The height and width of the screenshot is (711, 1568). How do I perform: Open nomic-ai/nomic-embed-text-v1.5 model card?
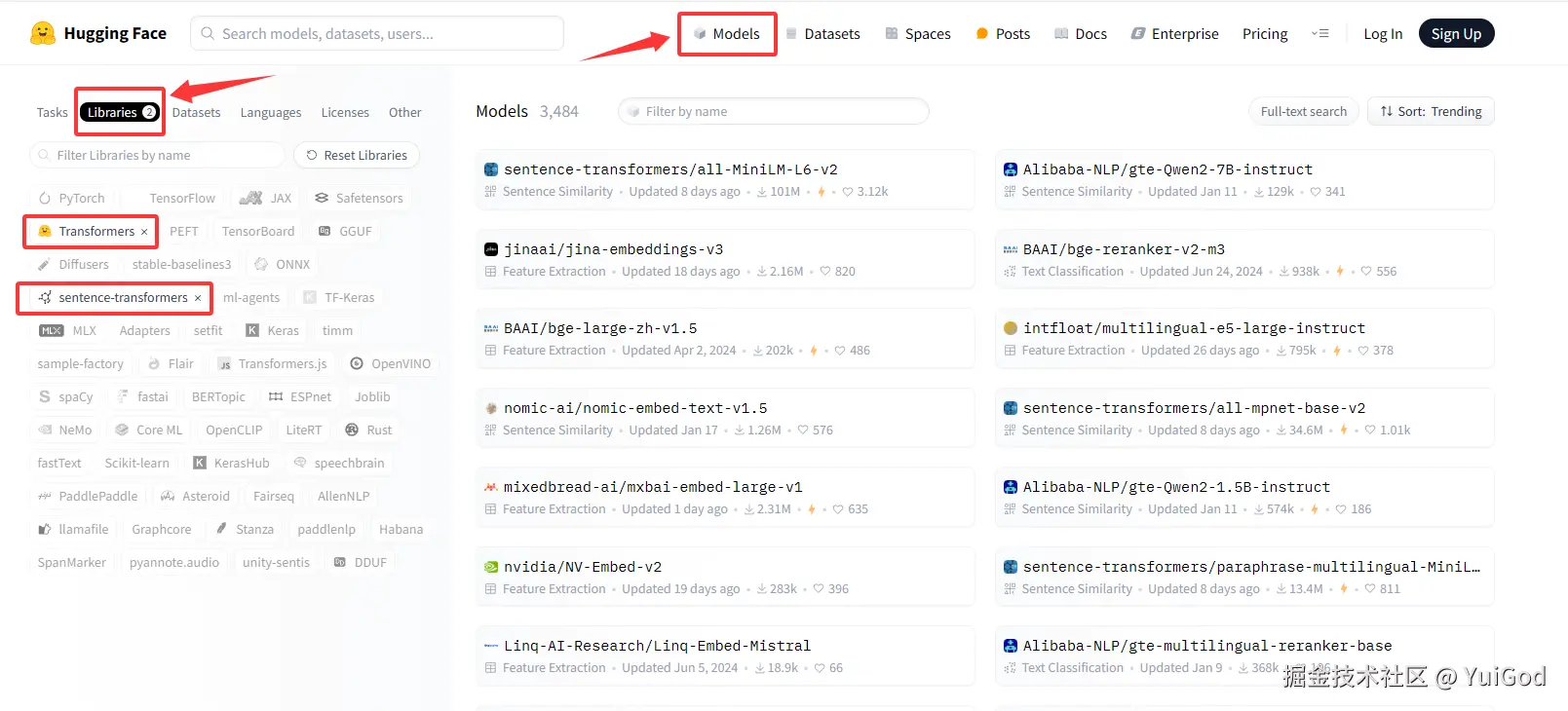point(725,419)
